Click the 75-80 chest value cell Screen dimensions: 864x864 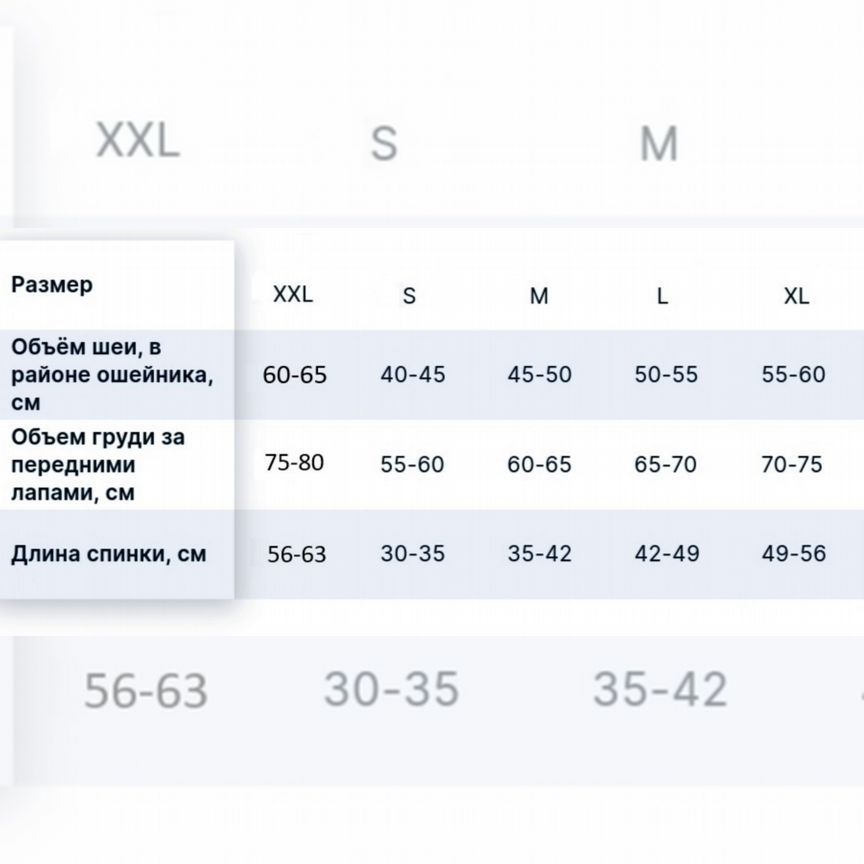[295, 463]
